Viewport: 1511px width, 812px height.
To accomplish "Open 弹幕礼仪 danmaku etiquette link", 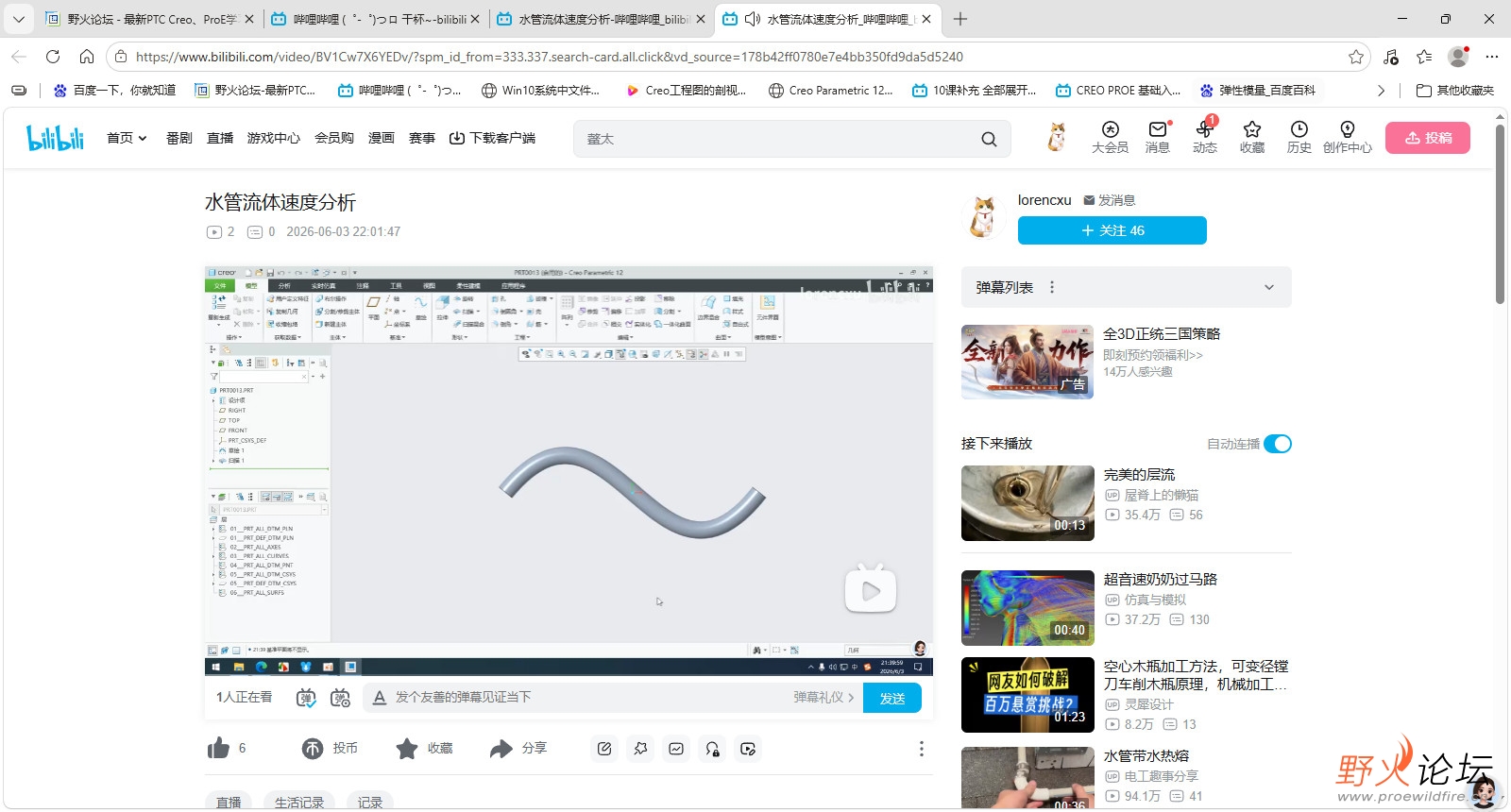I will 823,698.
